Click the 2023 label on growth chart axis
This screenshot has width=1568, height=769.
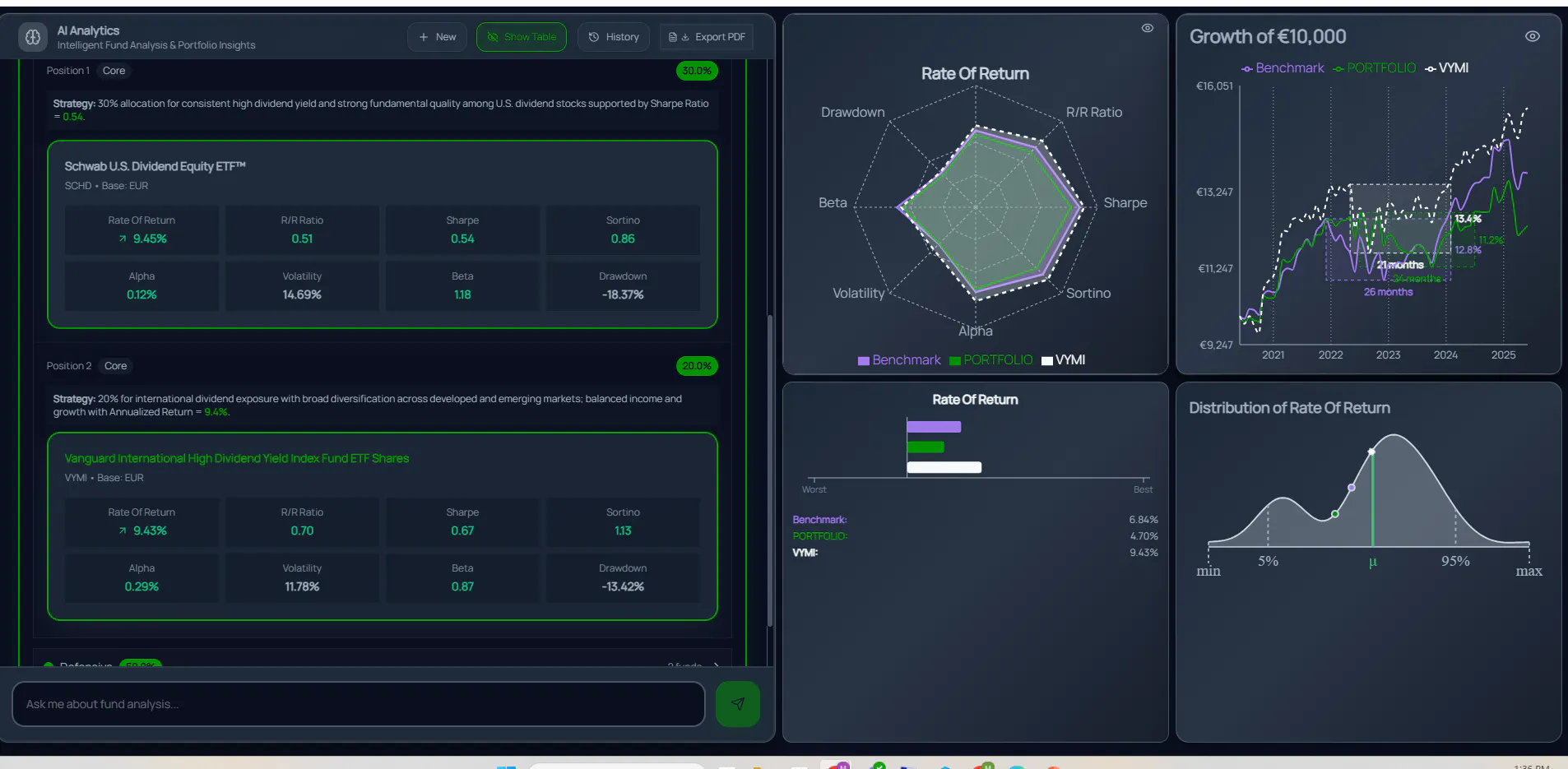tap(1388, 354)
